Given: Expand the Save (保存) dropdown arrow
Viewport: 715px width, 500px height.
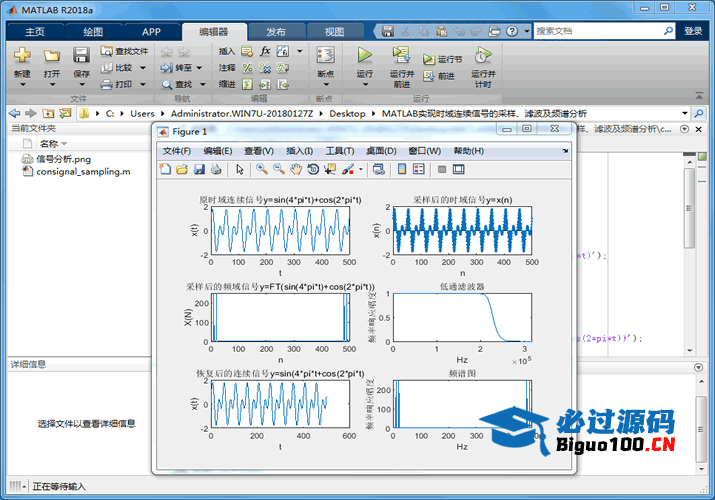Looking at the screenshot, I should (x=82, y=84).
